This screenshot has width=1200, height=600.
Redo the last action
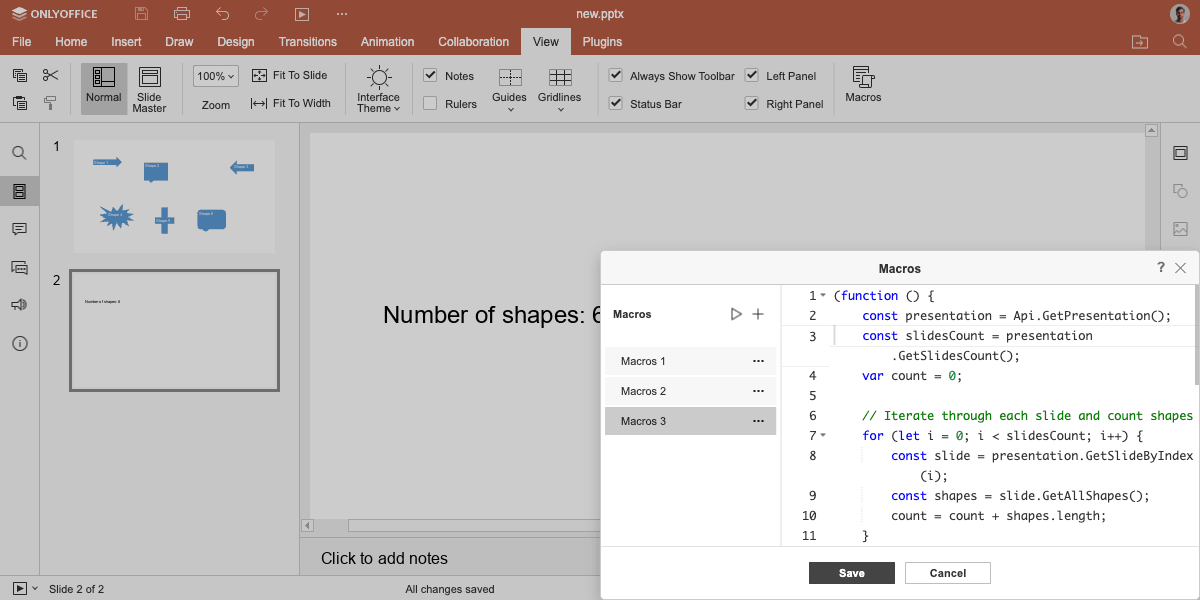coord(262,14)
